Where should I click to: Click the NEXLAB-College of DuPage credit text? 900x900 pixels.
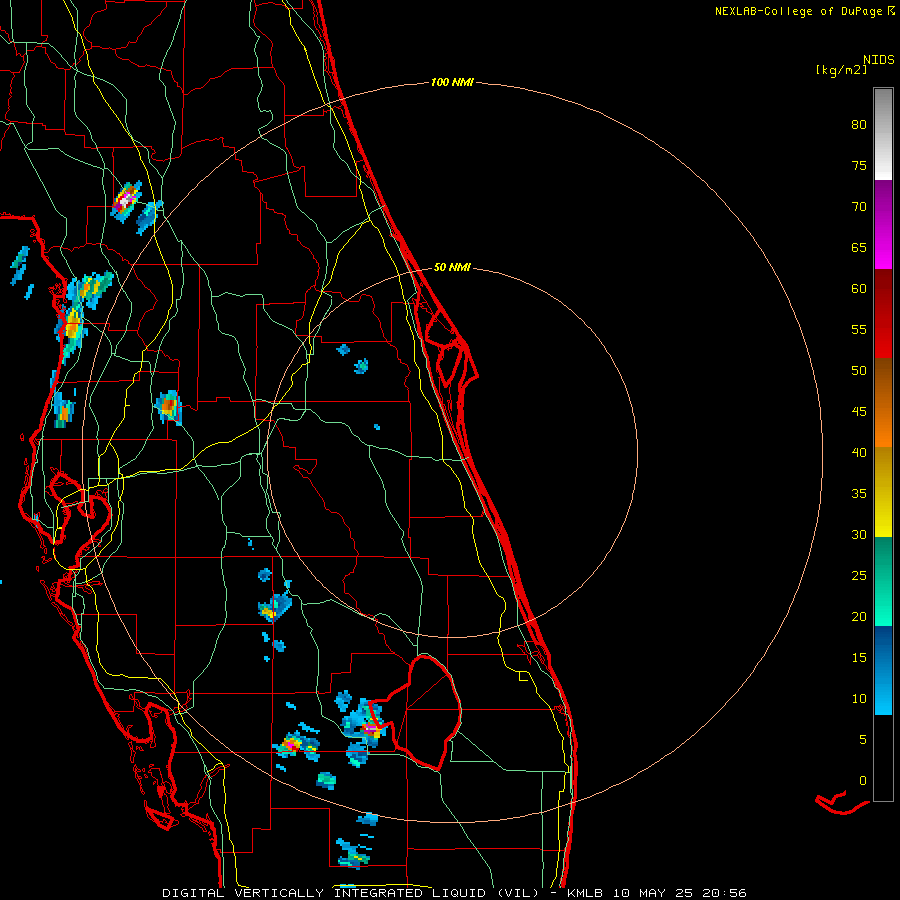(798, 11)
